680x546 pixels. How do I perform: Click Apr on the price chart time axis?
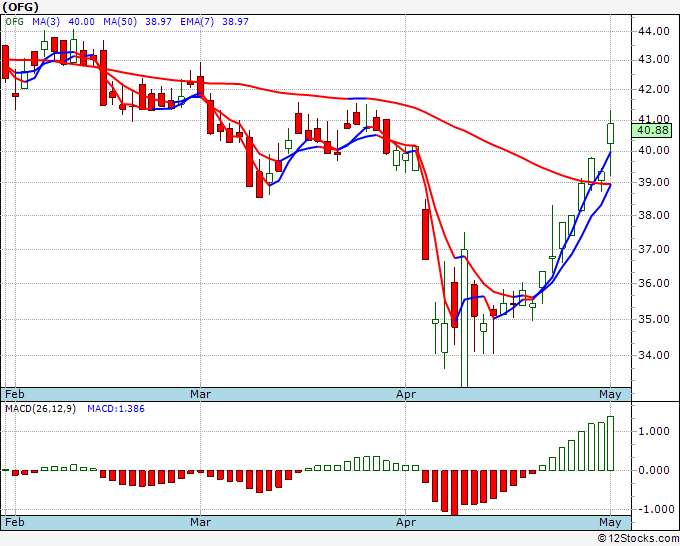pos(405,394)
